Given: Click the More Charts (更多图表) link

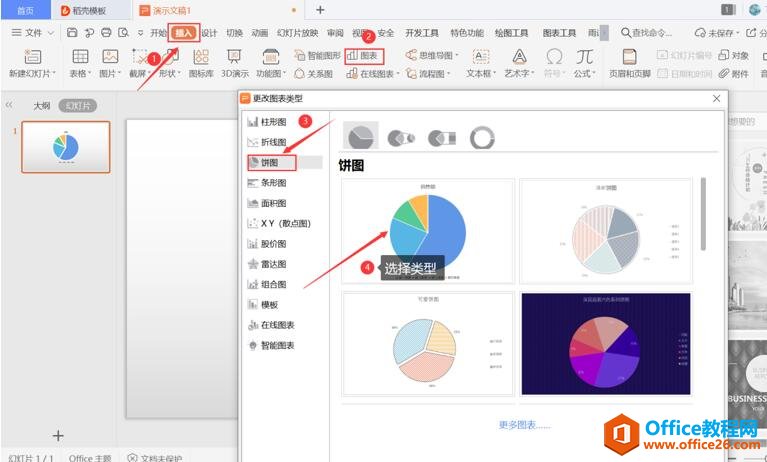Looking at the screenshot, I should [524, 425].
